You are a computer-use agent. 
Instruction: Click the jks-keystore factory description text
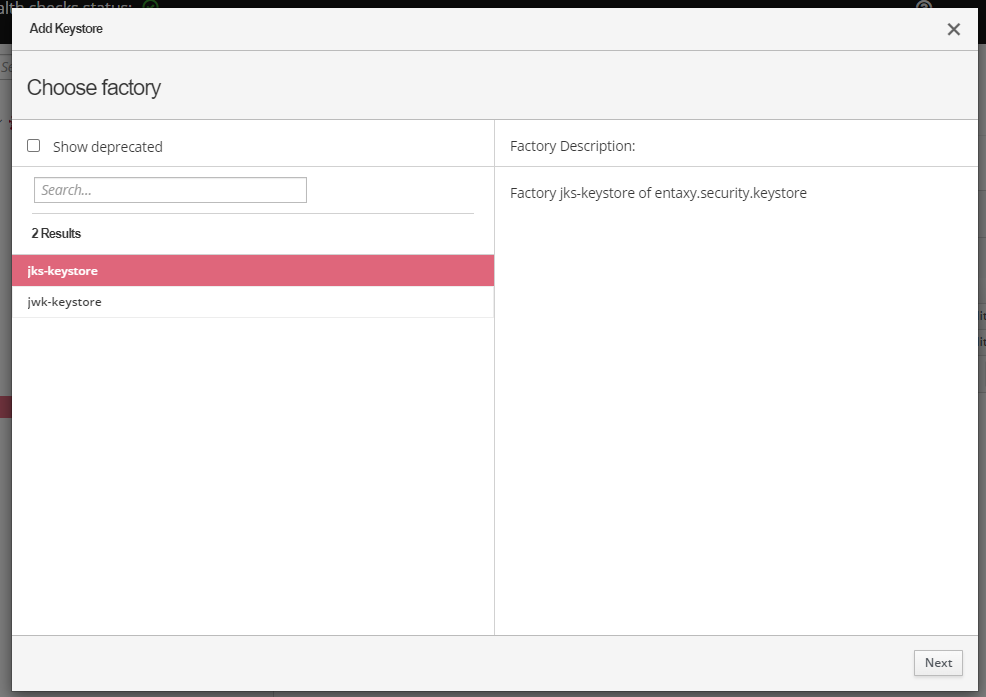coord(658,193)
